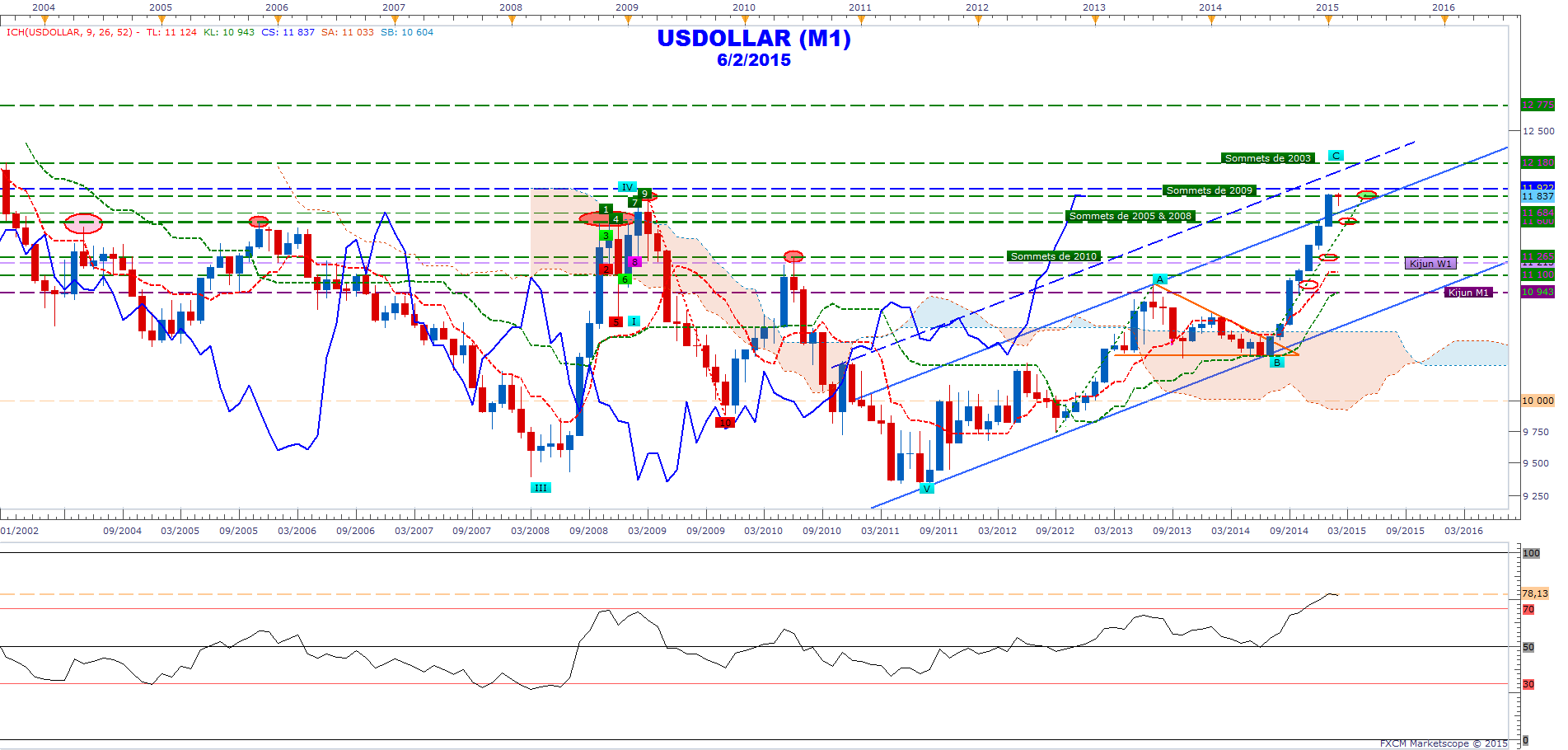The image size is (1568, 750).
Task: Click the RSI value tag 78,13
Action: [x=1534, y=593]
